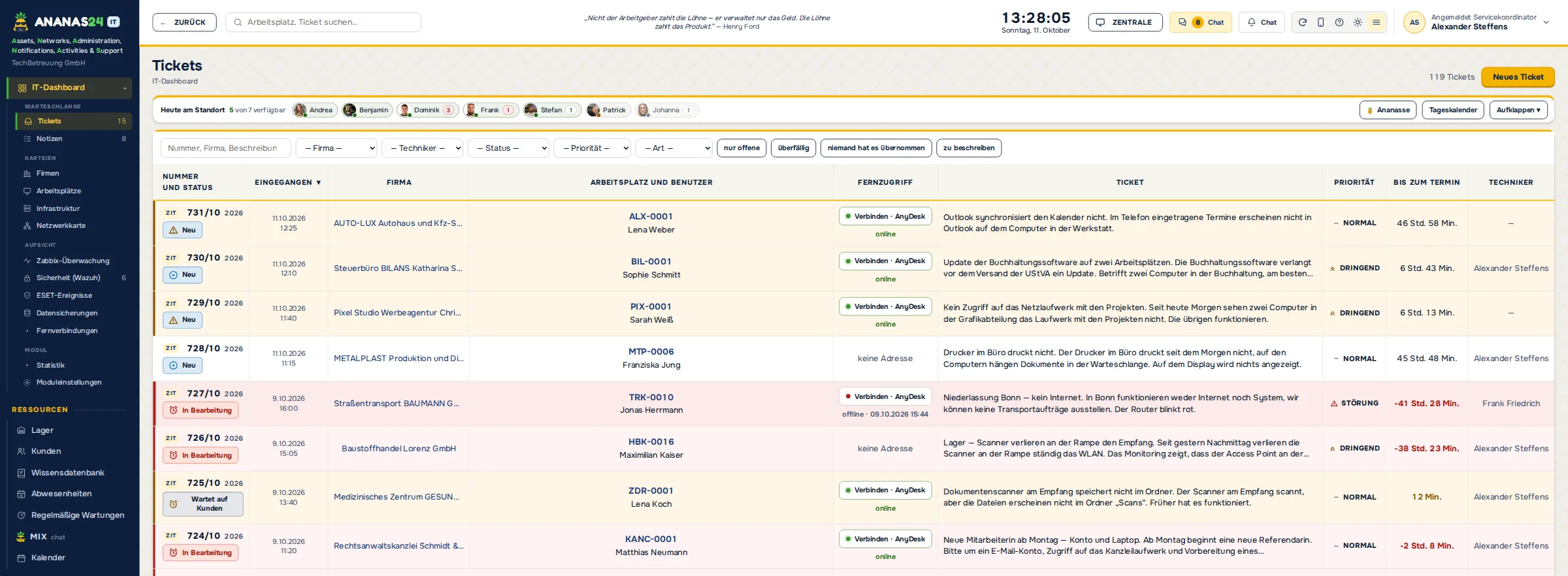Click the refresh icon in top toolbar

tap(1302, 22)
